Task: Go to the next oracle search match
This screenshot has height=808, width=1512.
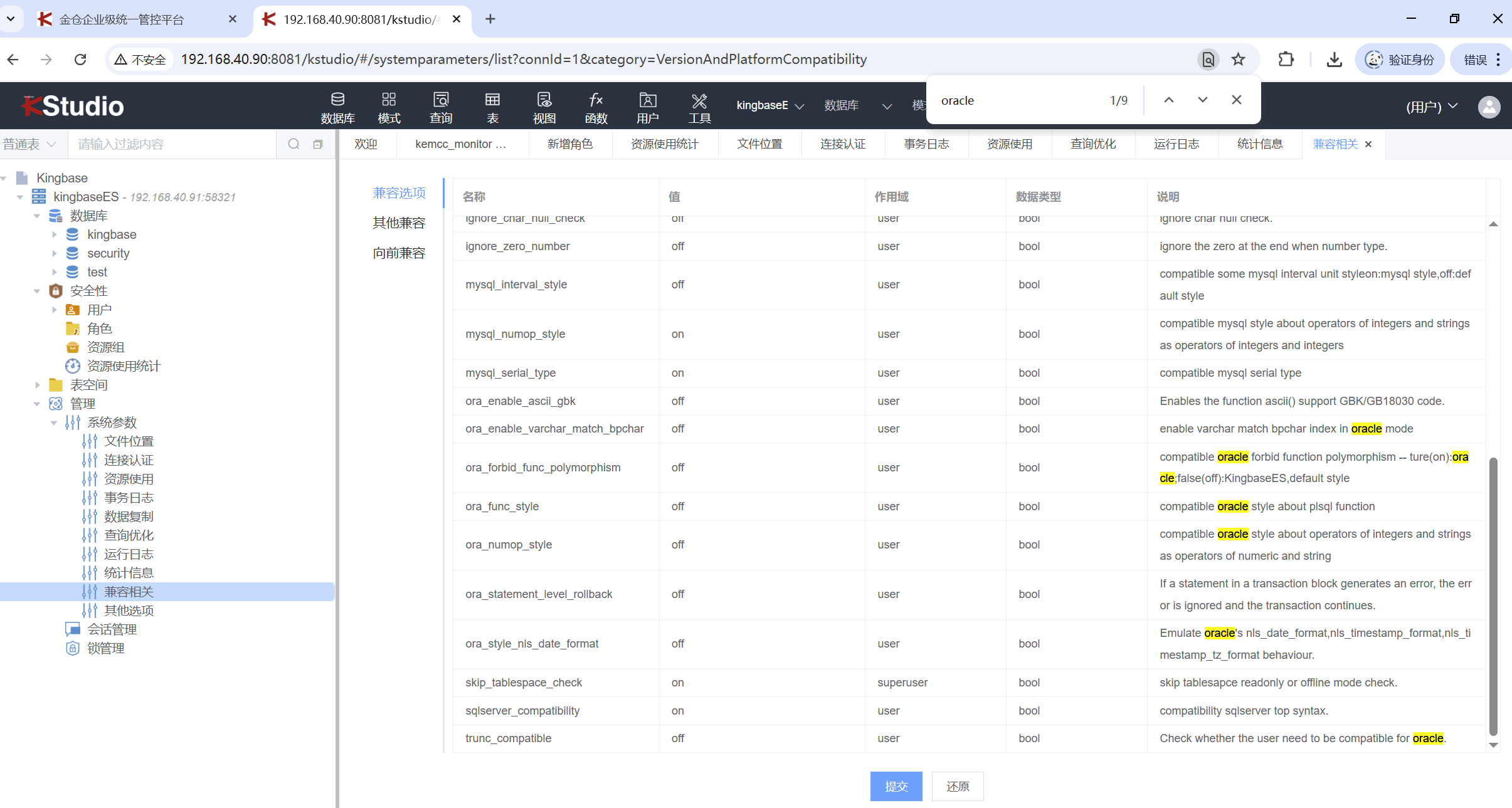Action: click(x=1202, y=100)
